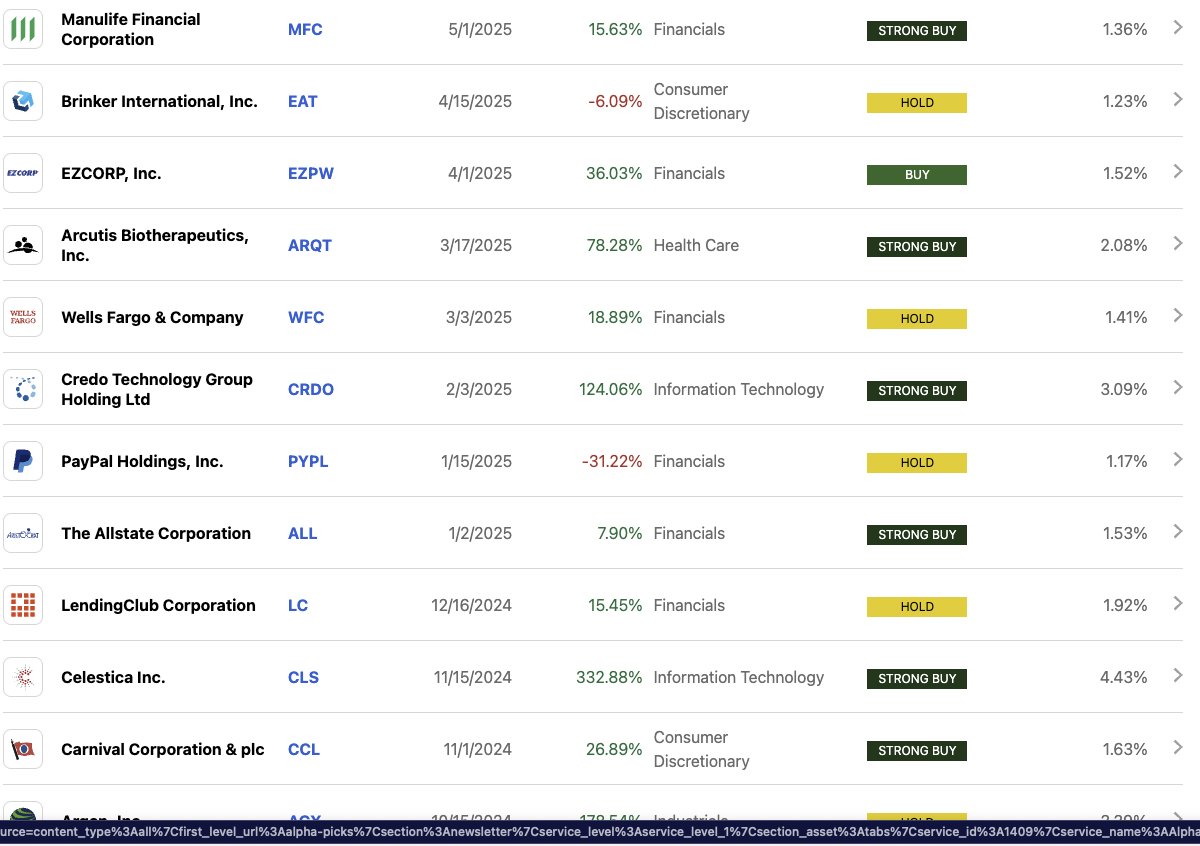Click the Allstate logo icon
Screen dimensions: 1200x846
pyautogui.click(x=23, y=533)
